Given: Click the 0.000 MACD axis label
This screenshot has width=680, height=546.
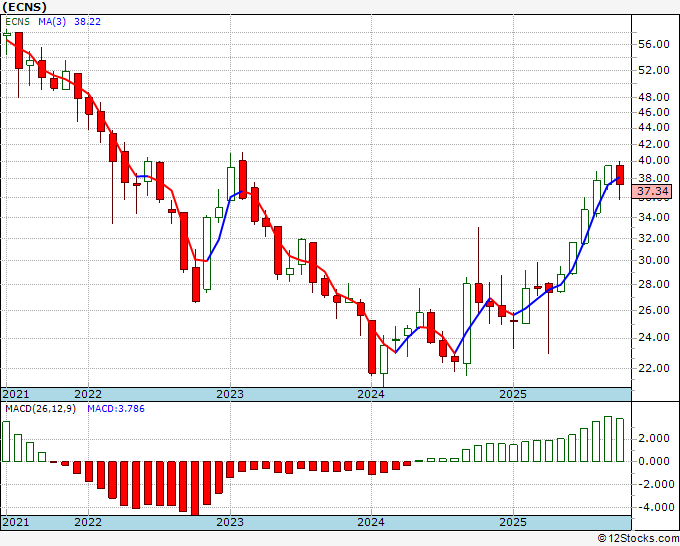Looking at the screenshot, I should pyautogui.click(x=654, y=461).
